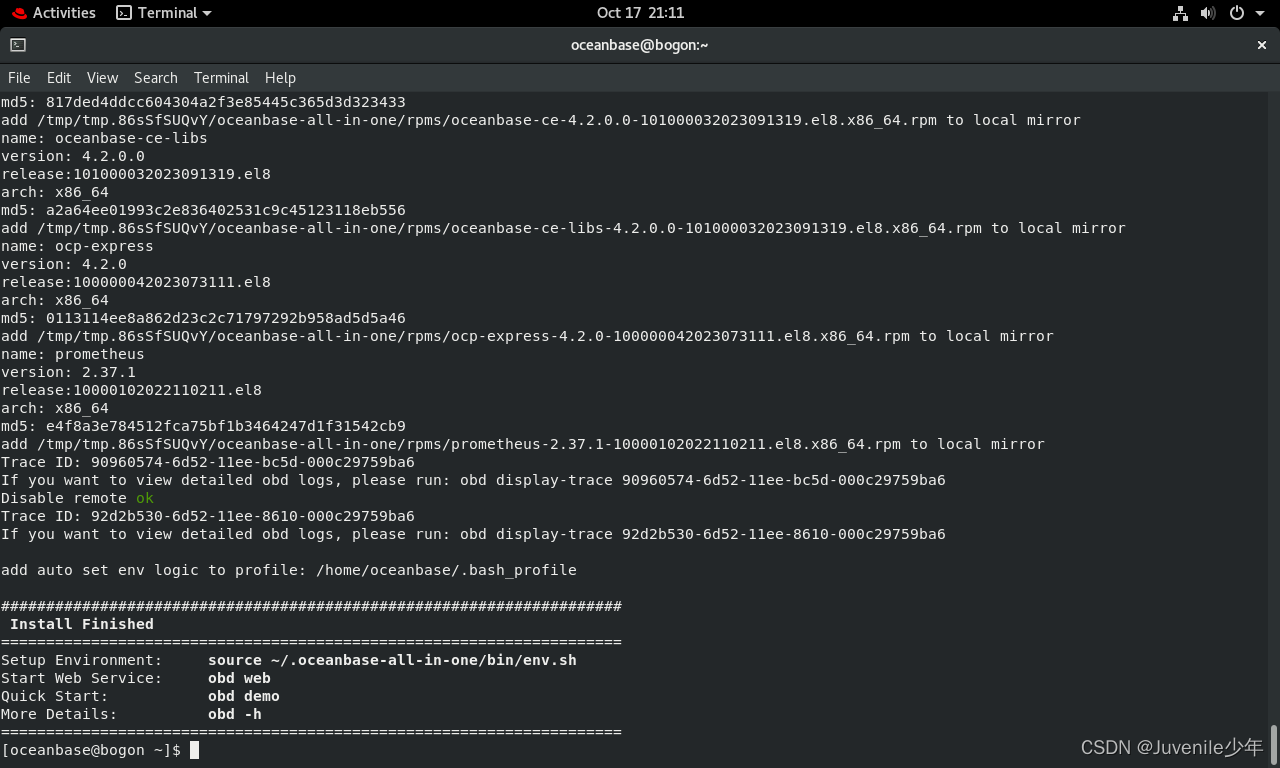The width and height of the screenshot is (1280, 768).
Task: Click the 'add auto set env logic to profile' line
Action: 289,570
